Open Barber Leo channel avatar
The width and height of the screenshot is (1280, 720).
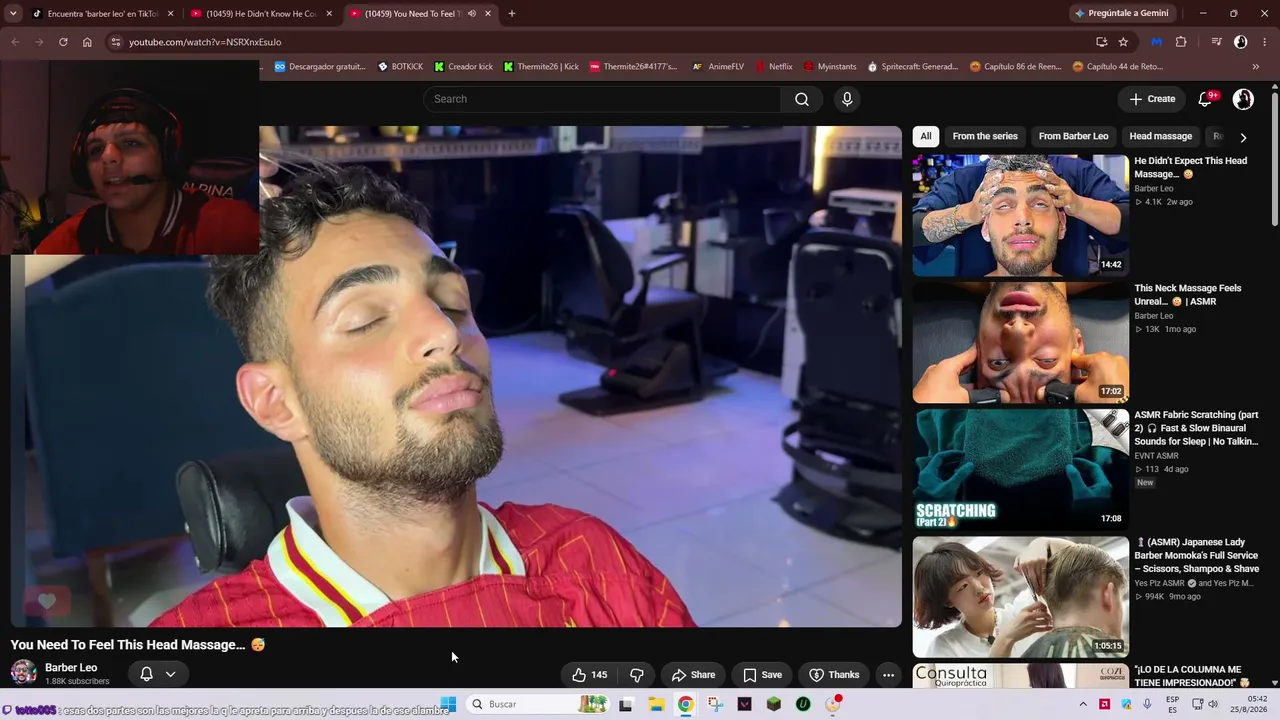[24, 673]
